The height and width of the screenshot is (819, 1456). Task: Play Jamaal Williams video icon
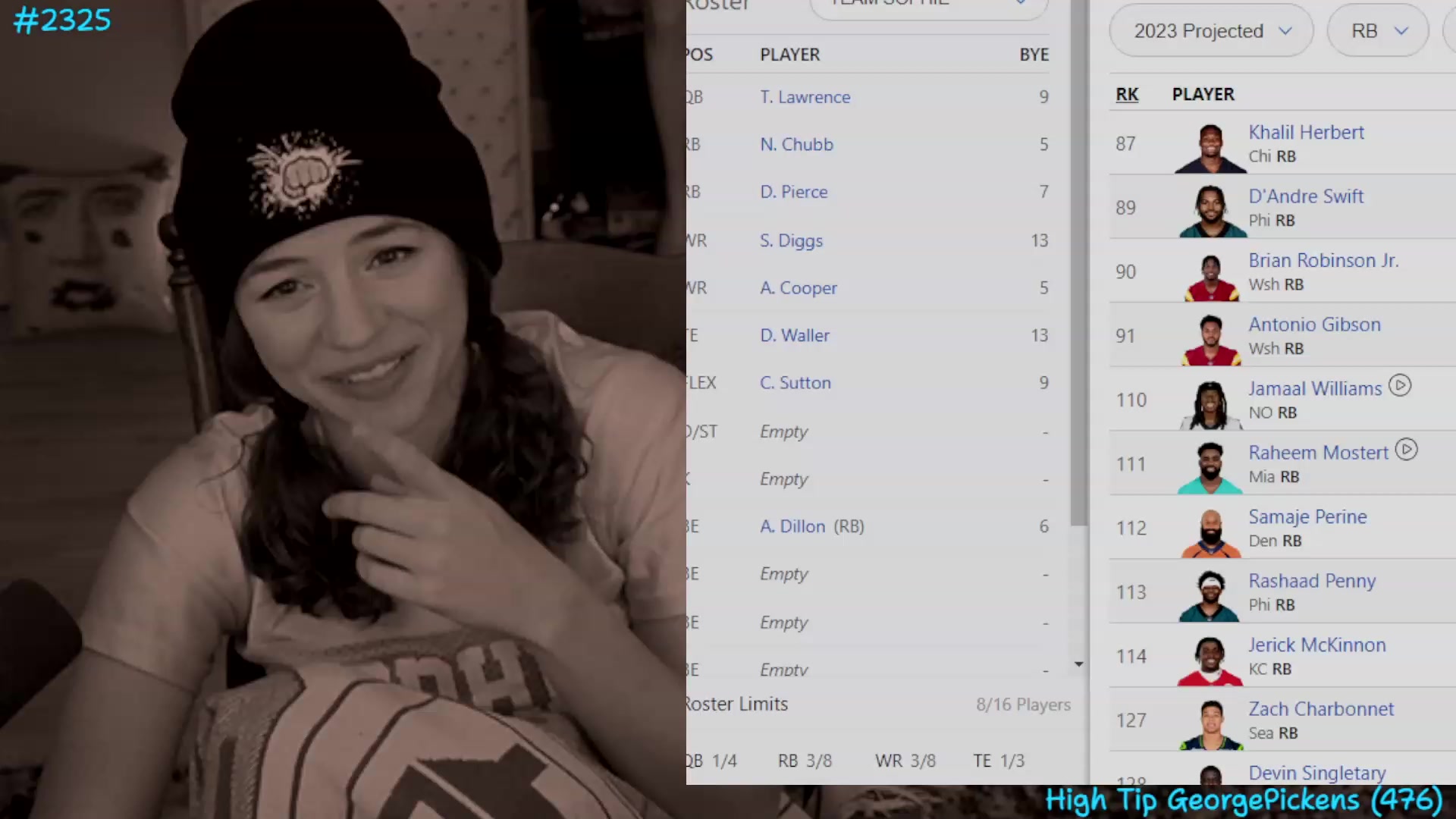coord(1400,386)
